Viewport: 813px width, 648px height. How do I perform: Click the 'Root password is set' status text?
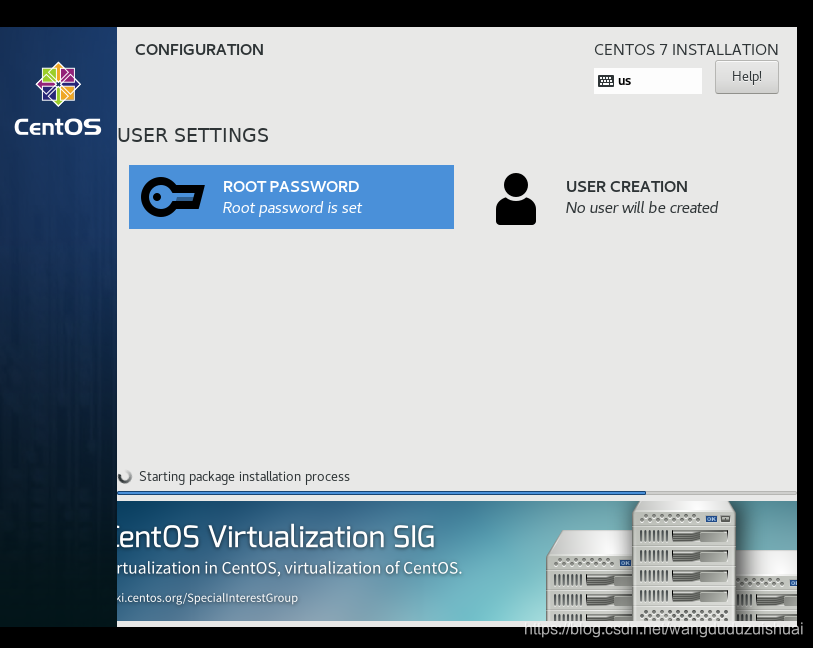(x=292, y=208)
